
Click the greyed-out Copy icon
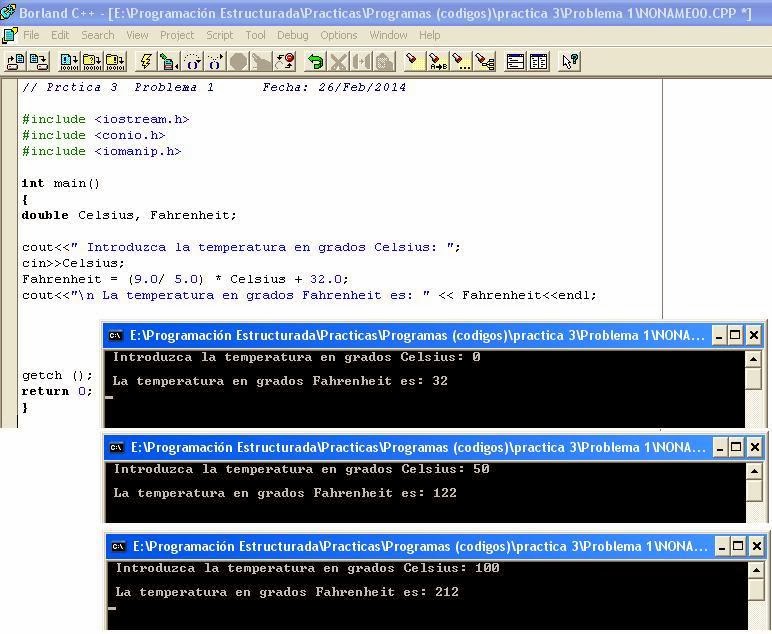(x=362, y=62)
